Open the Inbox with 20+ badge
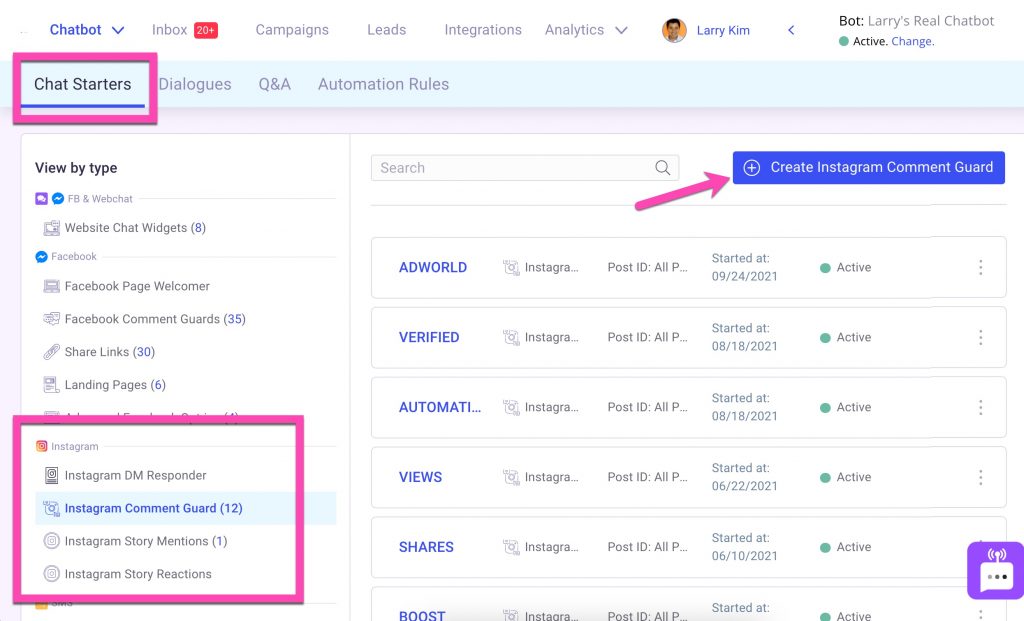The width and height of the screenshot is (1024, 621). pyautogui.click(x=185, y=30)
